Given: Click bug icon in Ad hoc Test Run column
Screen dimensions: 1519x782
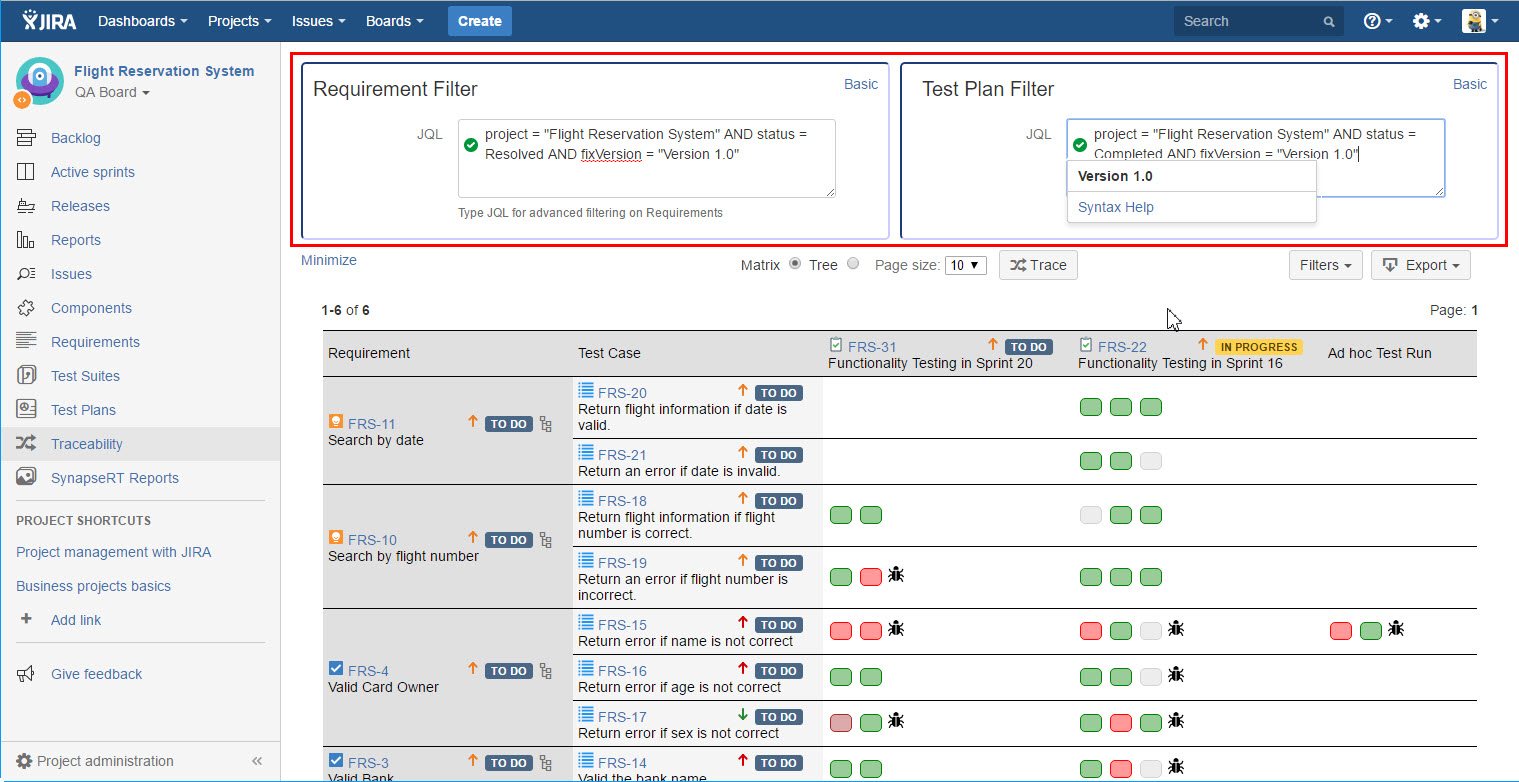Looking at the screenshot, I should 1396,629.
